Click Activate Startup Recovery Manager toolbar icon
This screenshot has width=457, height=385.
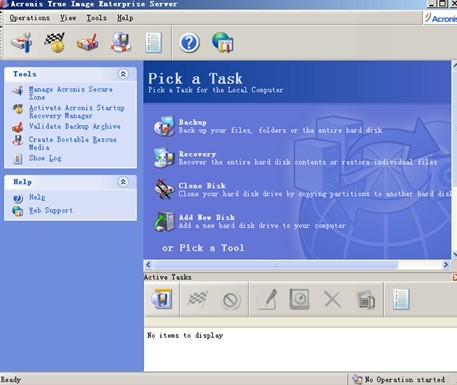click(x=55, y=42)
